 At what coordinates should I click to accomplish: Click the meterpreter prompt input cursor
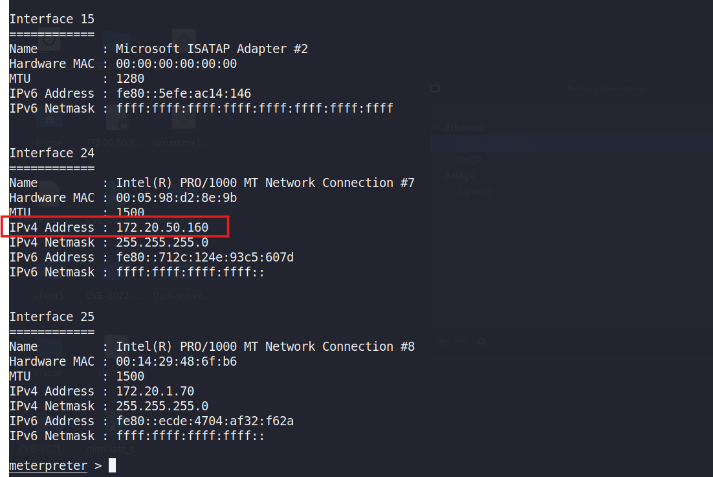[x=112, y=465]
